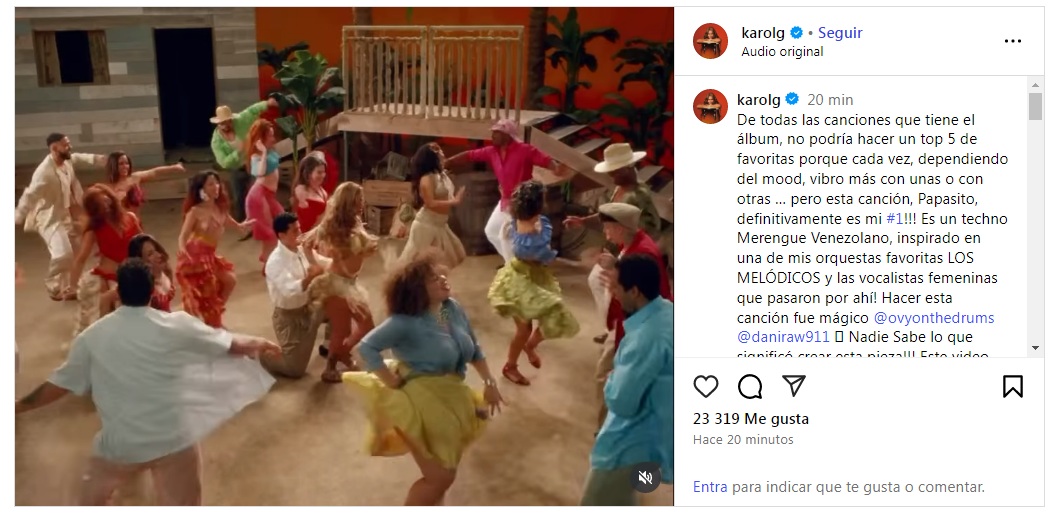Share post with paper plane icon
1061x521 pixels.
pyautogui.click(x=794, y=386)
